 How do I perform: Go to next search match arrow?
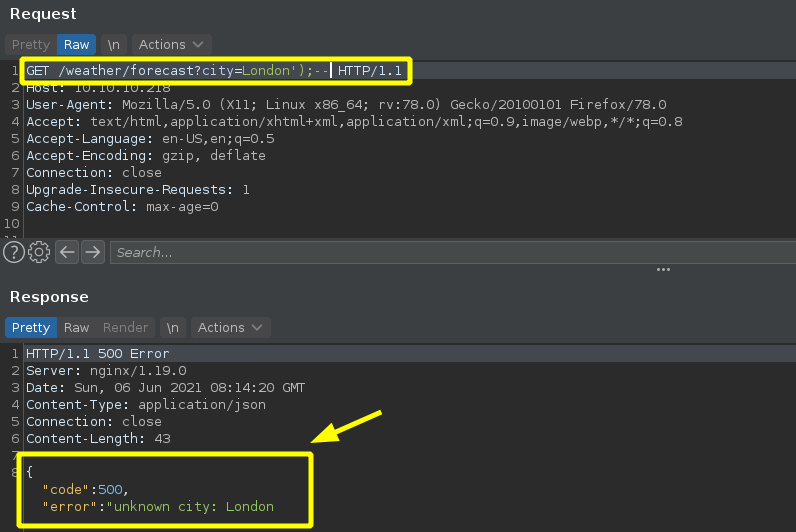(93, 252)
